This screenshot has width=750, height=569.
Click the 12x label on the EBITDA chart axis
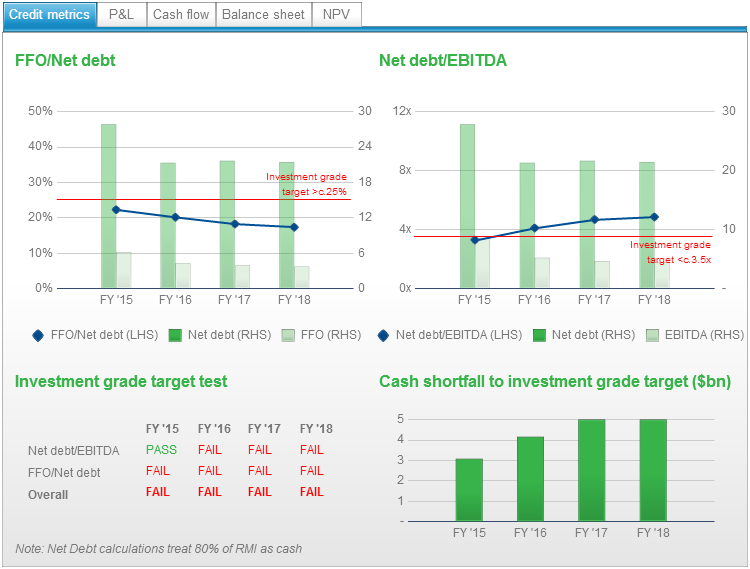pos(401,111)
